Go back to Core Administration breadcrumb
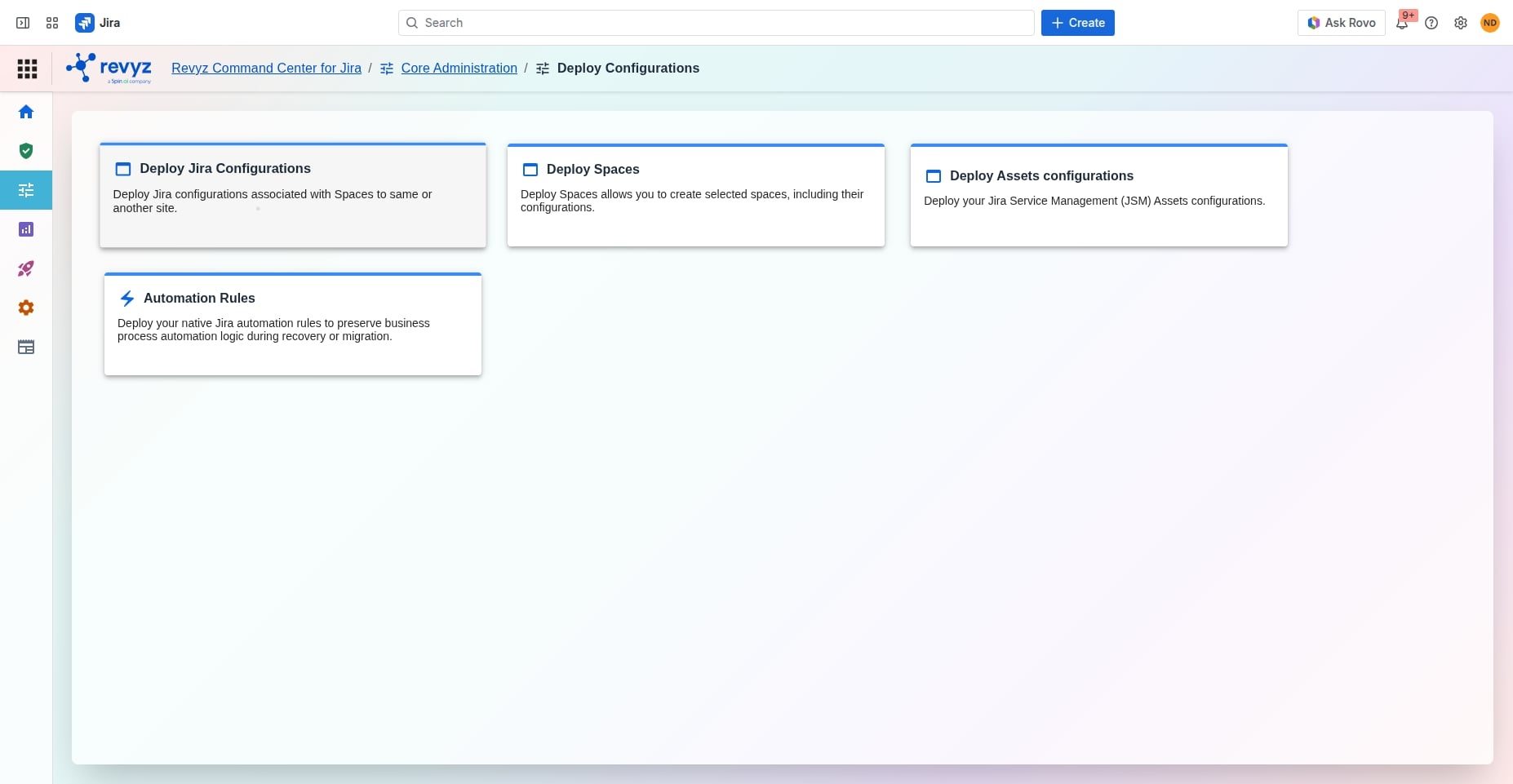Image resolution: width=1513 pixels, height=784 pixels. 459,69
